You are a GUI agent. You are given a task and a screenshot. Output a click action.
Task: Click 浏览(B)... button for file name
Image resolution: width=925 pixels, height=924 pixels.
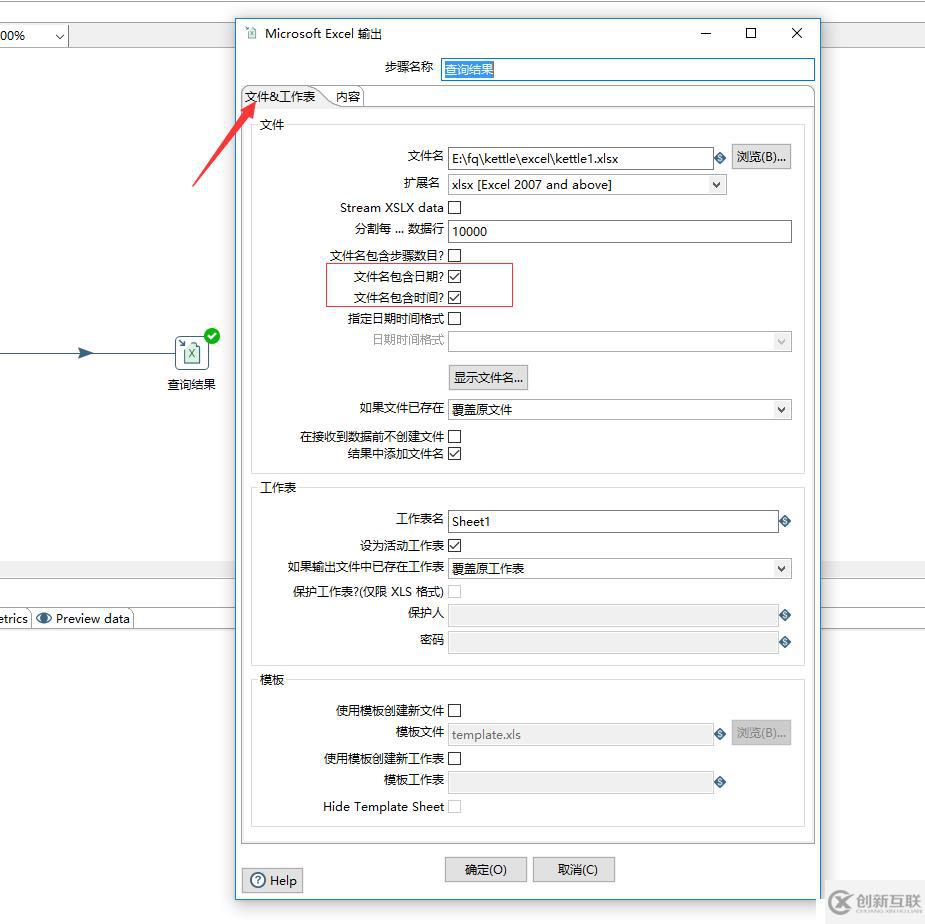click(x=761, y=157)
